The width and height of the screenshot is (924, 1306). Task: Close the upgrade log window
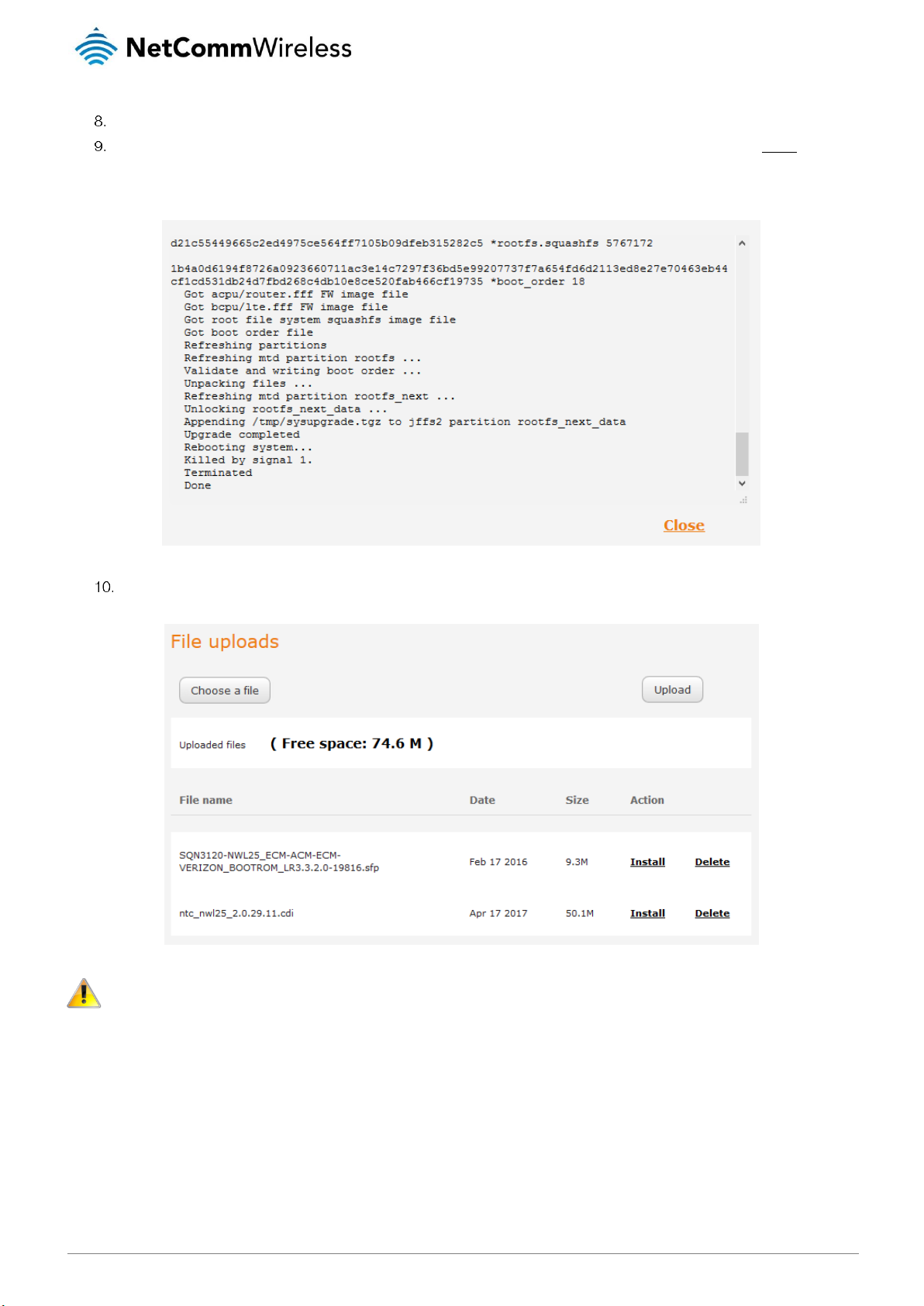683,526
